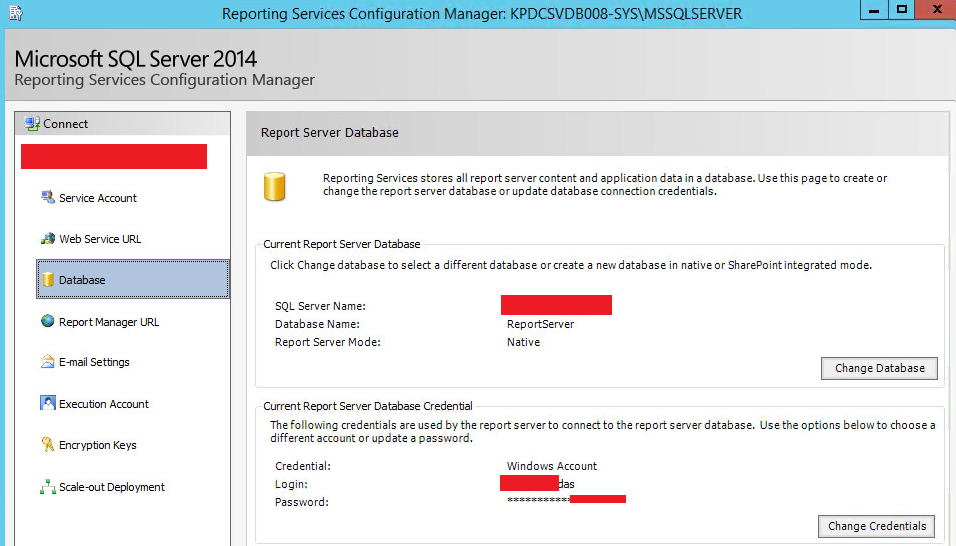The width and height of the screenshot is (956, 546).
Task: Open E-mail Settings page
Action: pos(94,362)
